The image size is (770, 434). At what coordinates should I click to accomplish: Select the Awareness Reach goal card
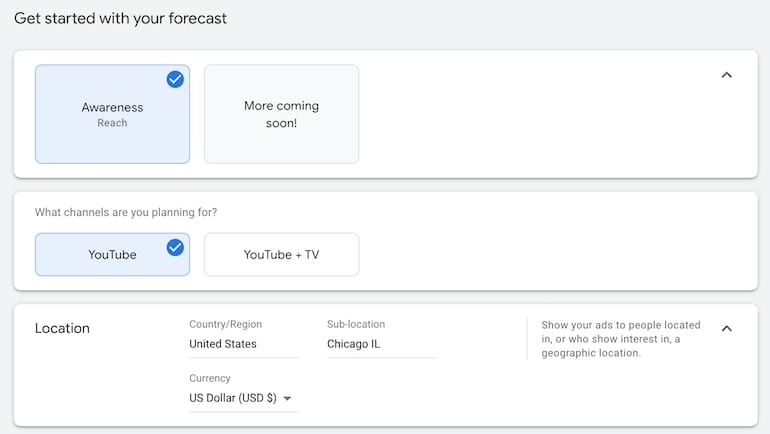(112, 114)
